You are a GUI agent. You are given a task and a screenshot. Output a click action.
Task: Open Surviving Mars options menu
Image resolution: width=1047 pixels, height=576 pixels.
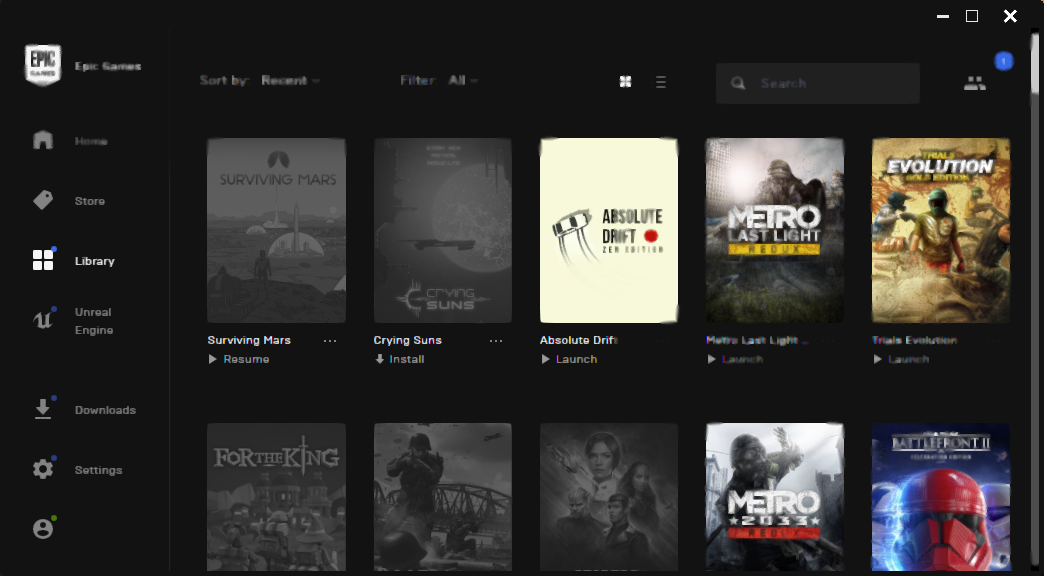(x=330, y=340)
